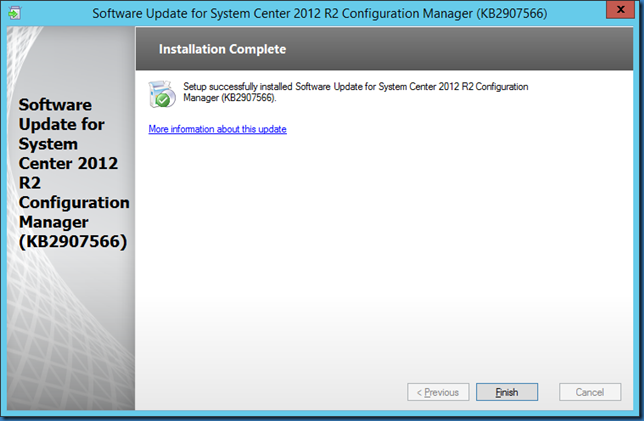Click the Installation Complete heading

click(x=222, y=48)
